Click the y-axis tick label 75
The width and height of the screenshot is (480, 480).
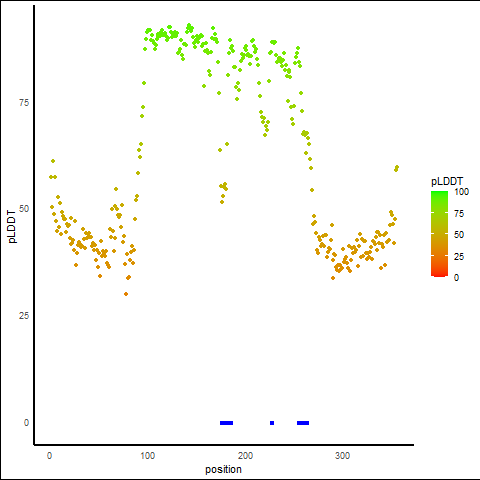click(x=24, y=103)
